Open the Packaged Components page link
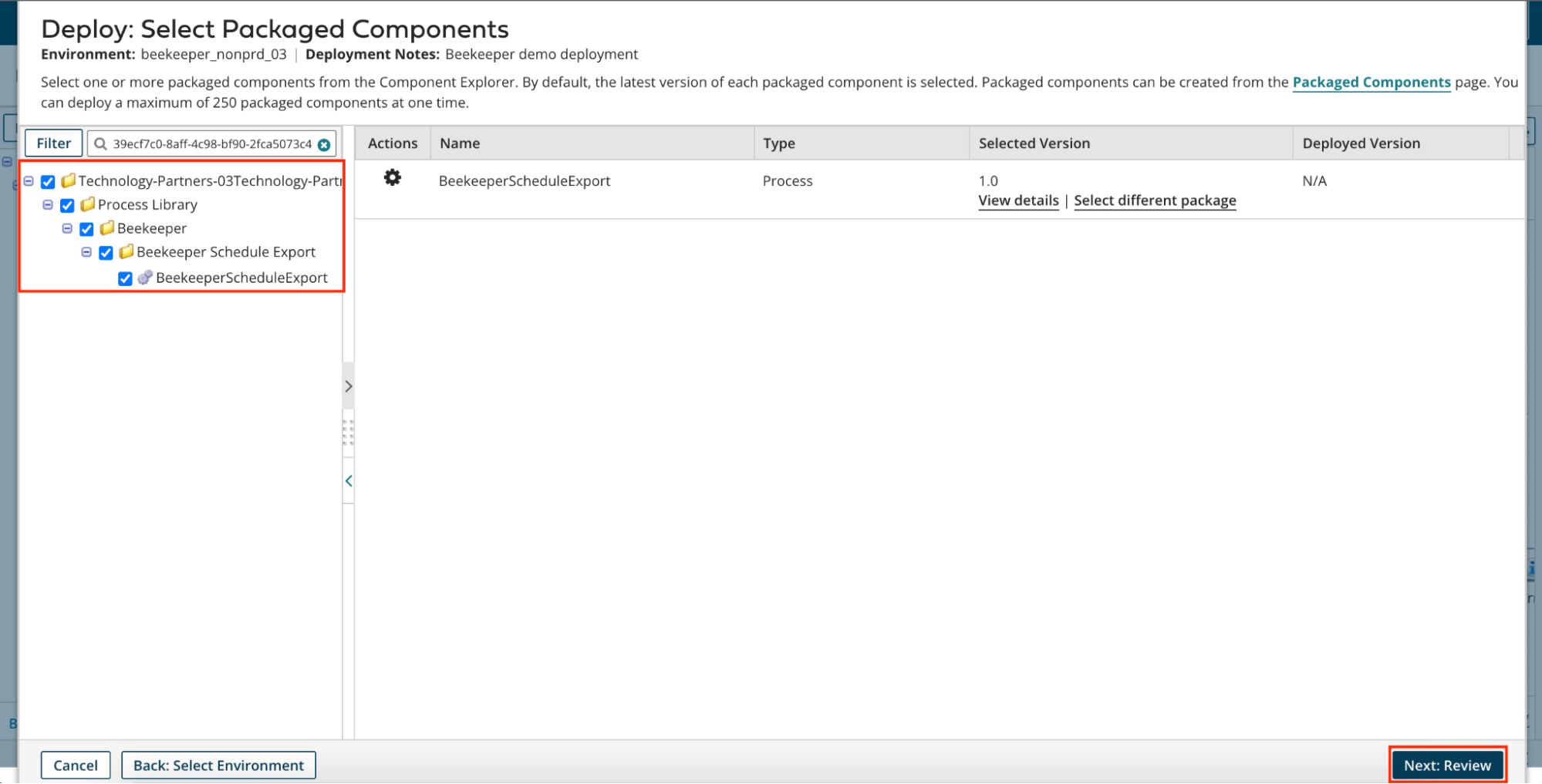Viewport: 1542px width, 784px height. tap(1371, 82)
